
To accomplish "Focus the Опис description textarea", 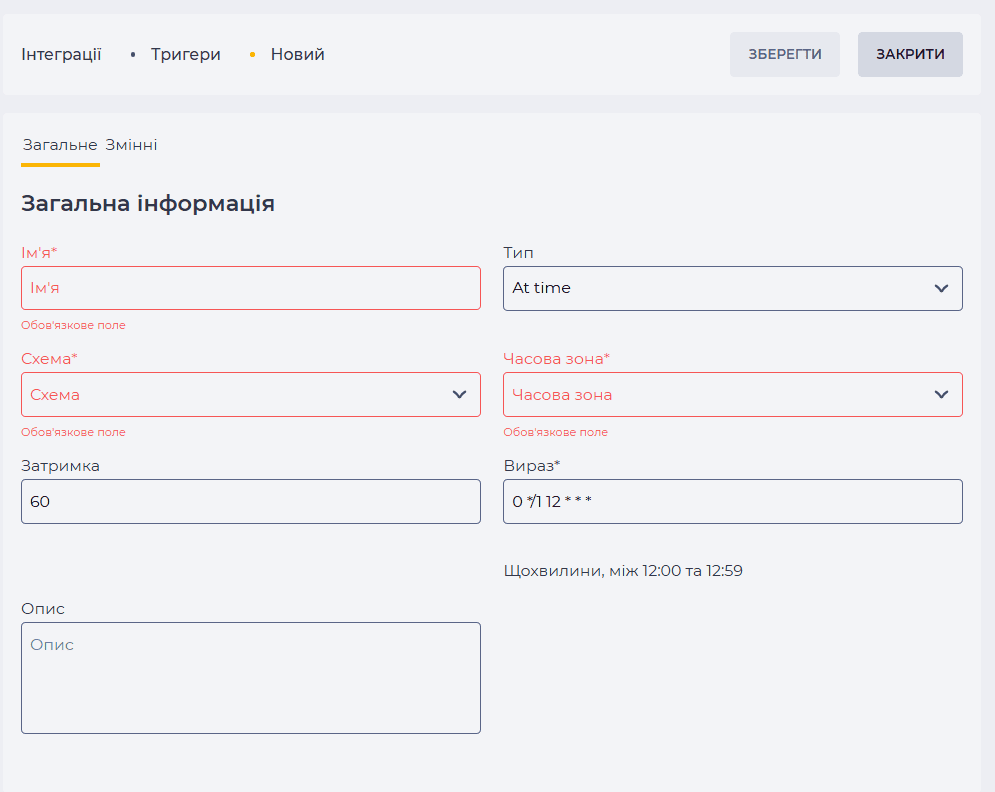I will [251, 678].
